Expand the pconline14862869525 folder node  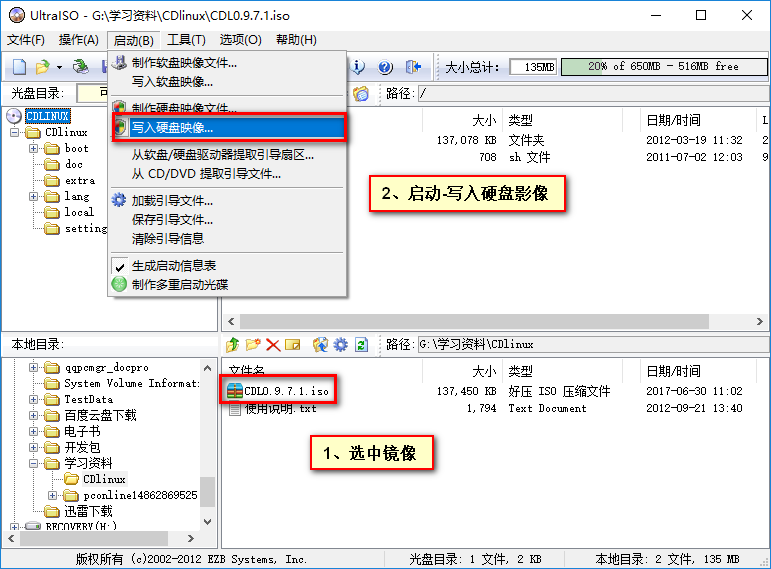(53, 495)
